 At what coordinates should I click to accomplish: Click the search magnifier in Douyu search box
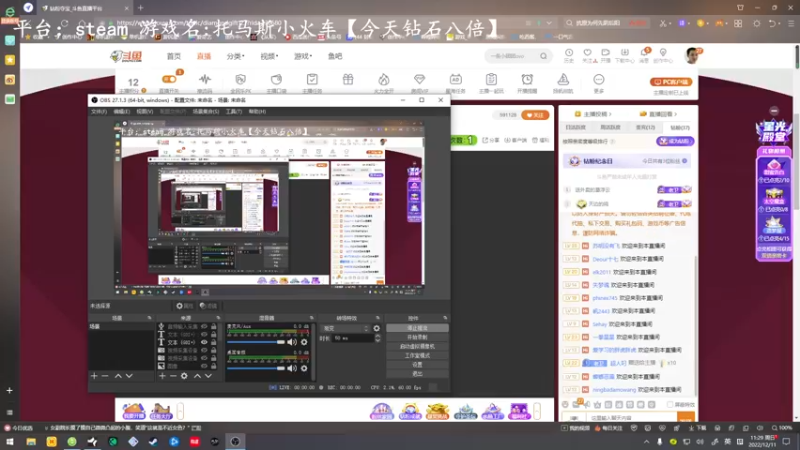tap(543, 56)
